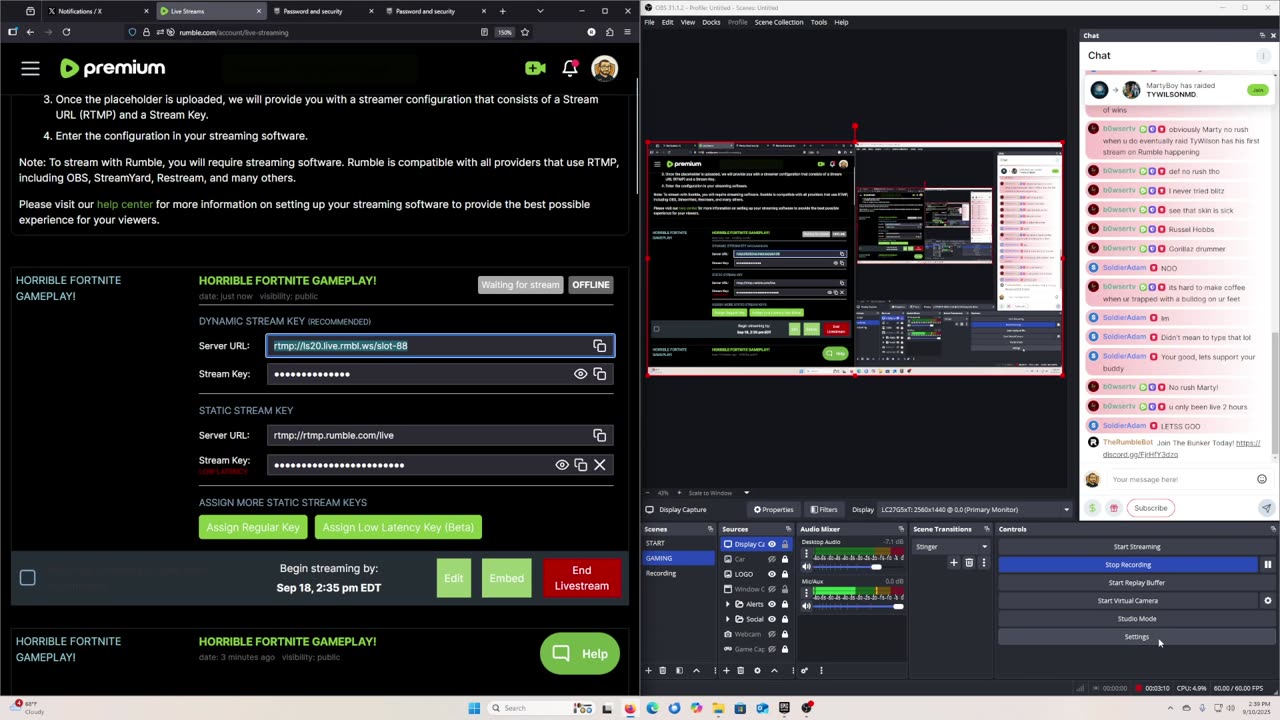
Task: Reload the Rumble page
Action: point(66,32)
